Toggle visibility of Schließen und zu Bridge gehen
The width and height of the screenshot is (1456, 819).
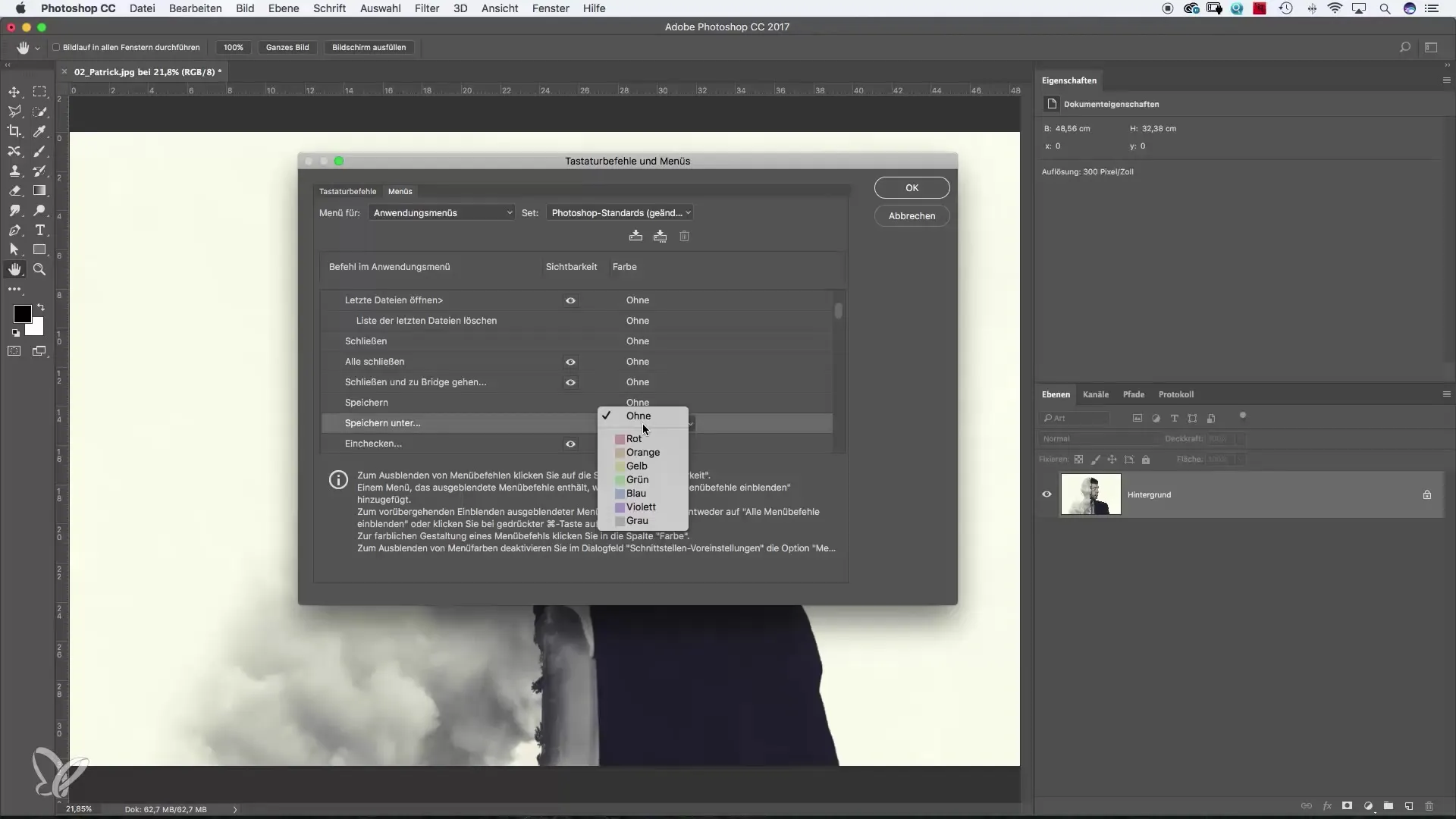570,382
